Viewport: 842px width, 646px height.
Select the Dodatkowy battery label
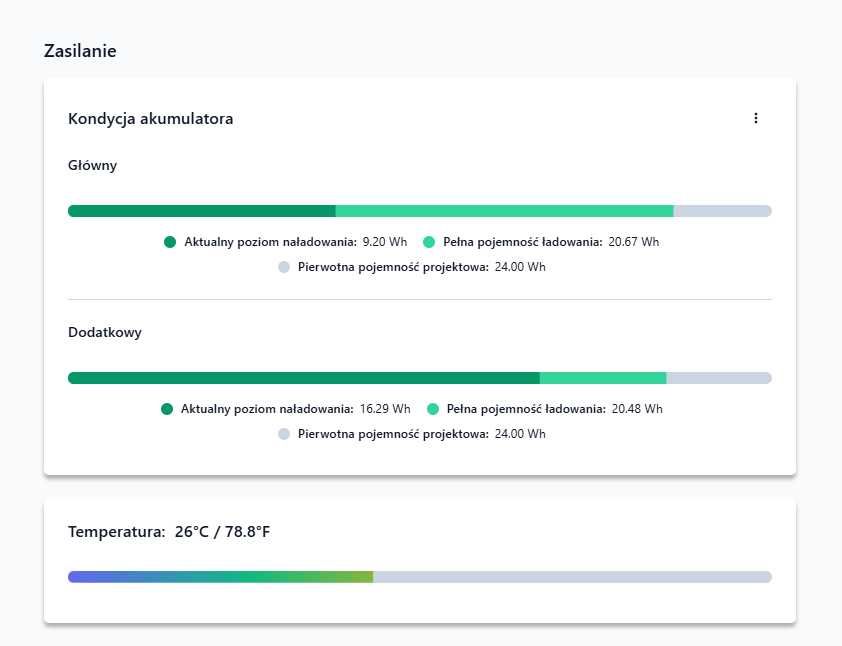pyautogui.click(x=105, y=333)
